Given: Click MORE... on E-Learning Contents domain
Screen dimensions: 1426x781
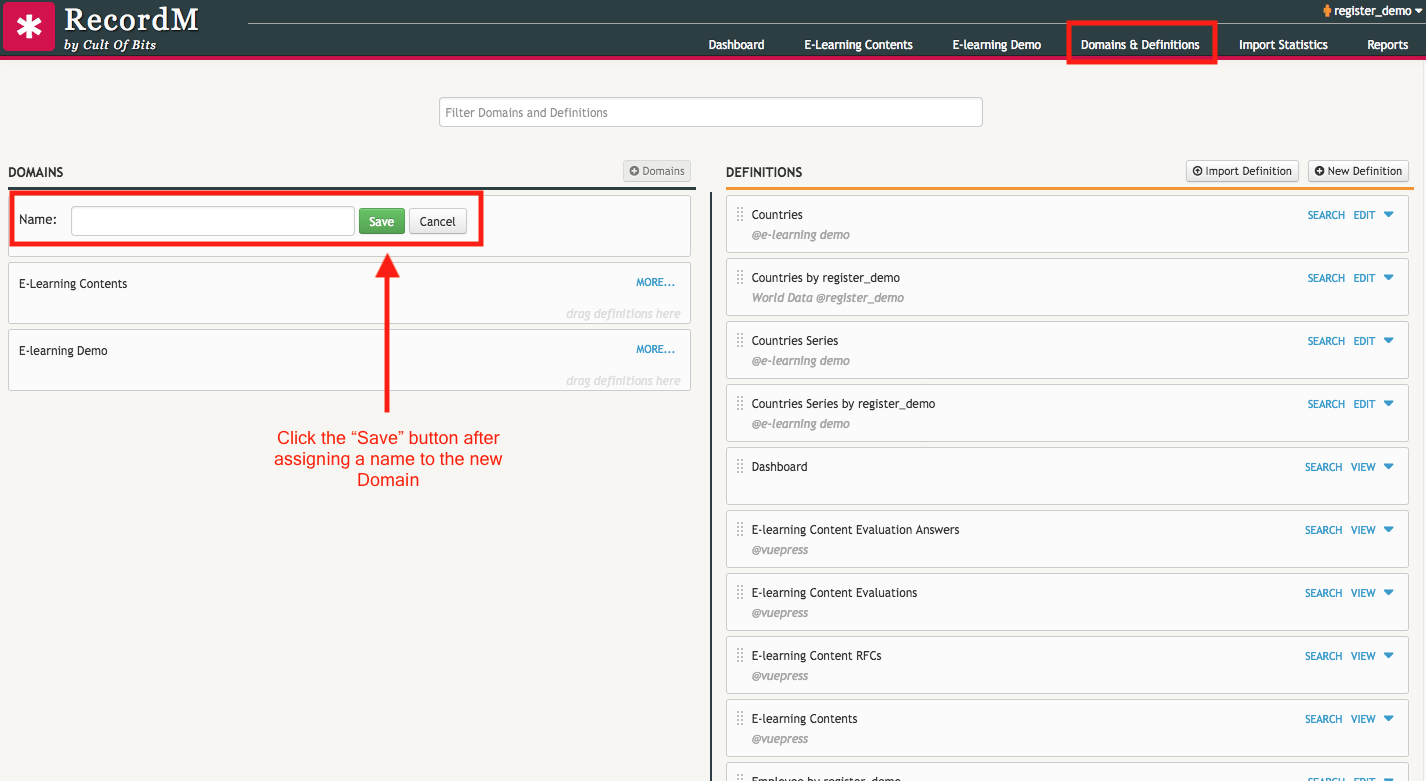Looking at the screenshot, I should coord(655,282).
